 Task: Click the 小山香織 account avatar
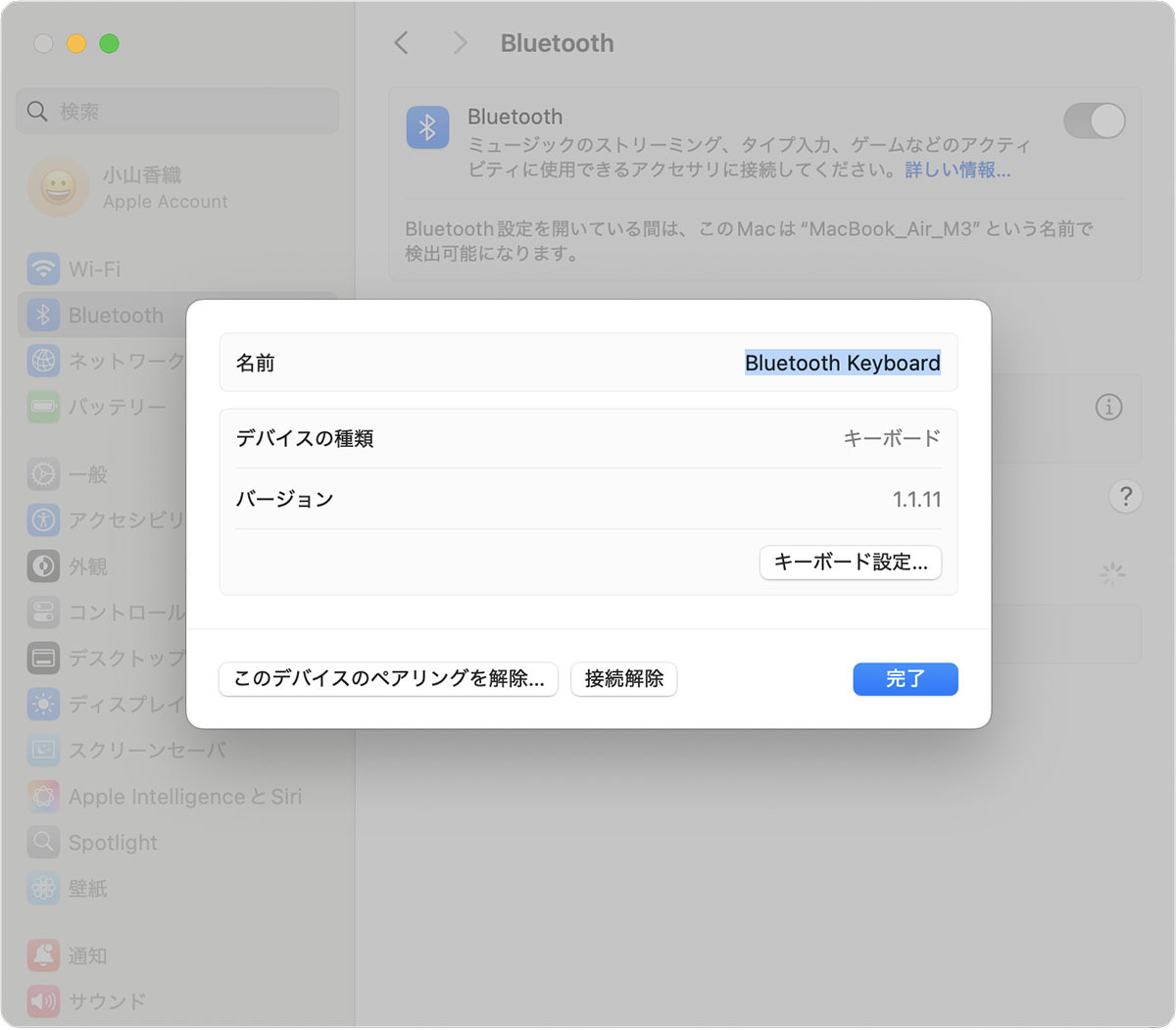[59, 186]
